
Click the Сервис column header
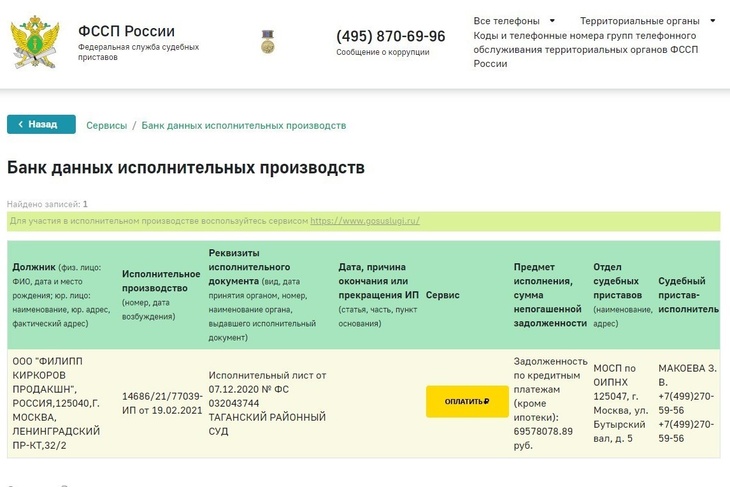tap(443, 296)
